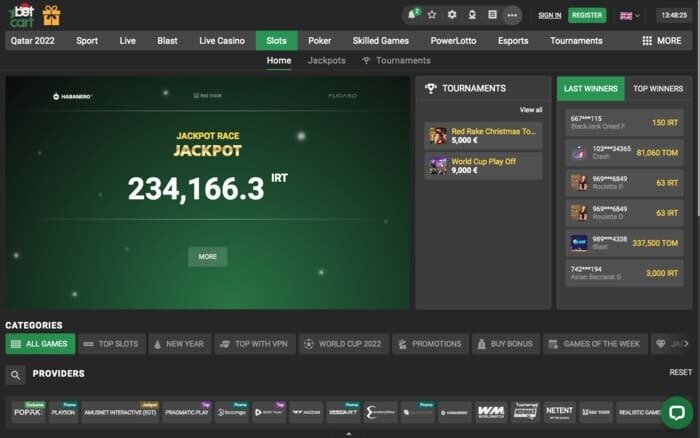Collapse providers panel with up arrow

click(349, 434)
